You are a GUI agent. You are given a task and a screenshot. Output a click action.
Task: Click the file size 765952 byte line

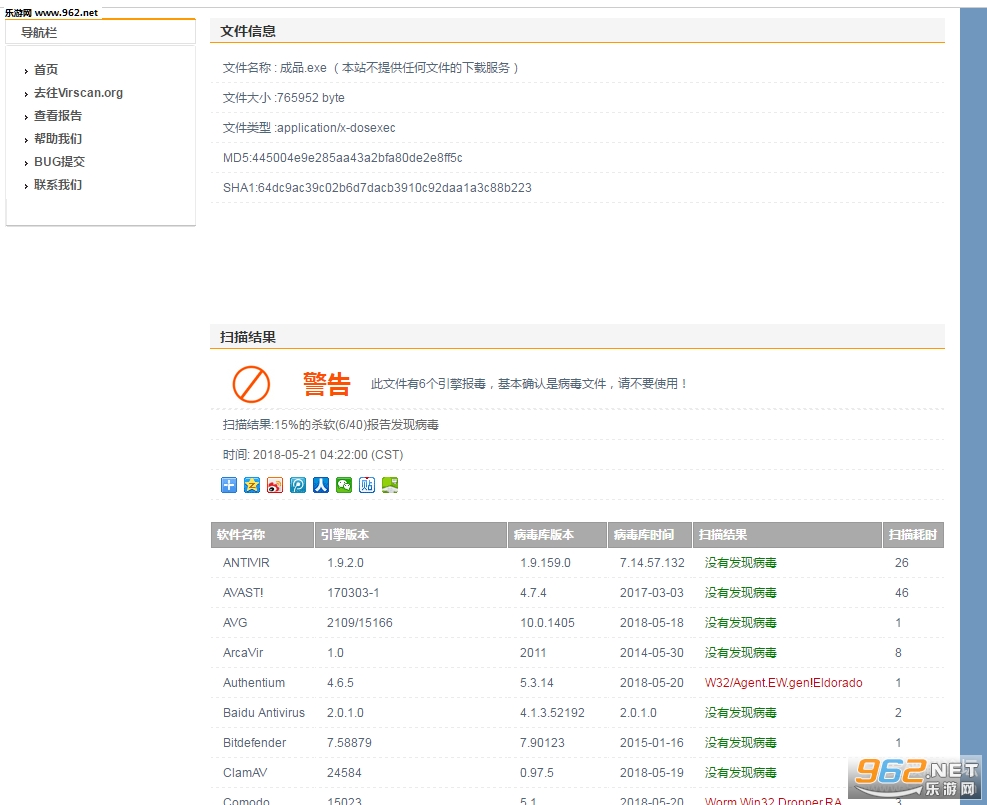tap(284, 98)
